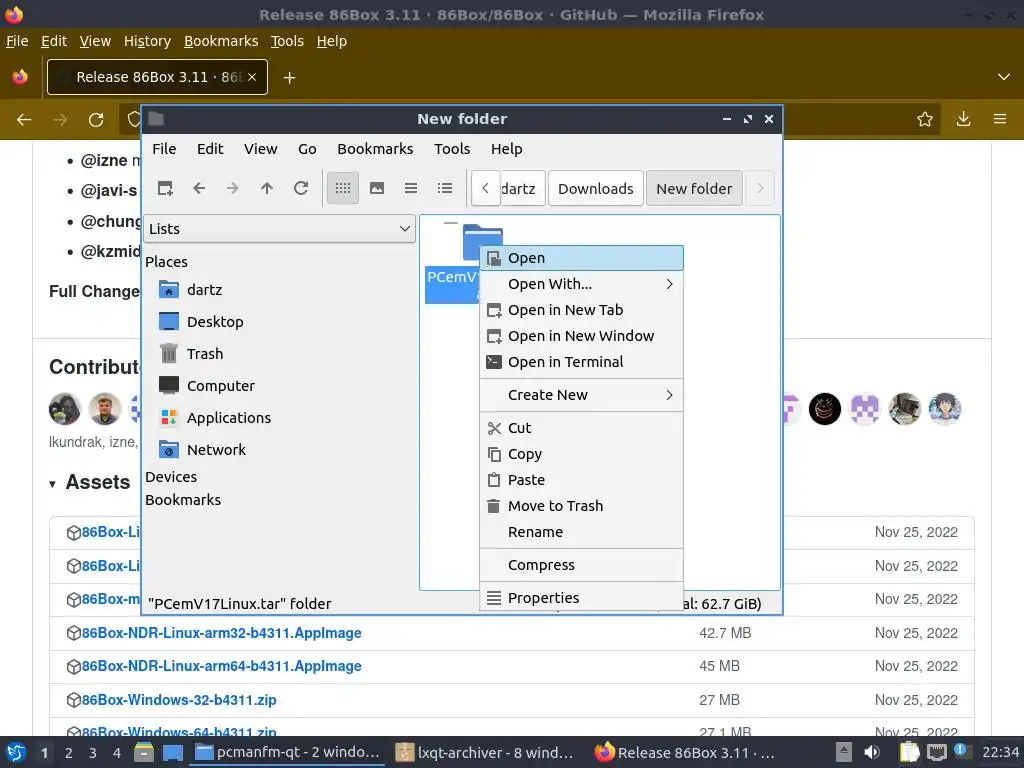List all Firefox tabs chevron
Screen dimensions: 1024x768
1004,77
